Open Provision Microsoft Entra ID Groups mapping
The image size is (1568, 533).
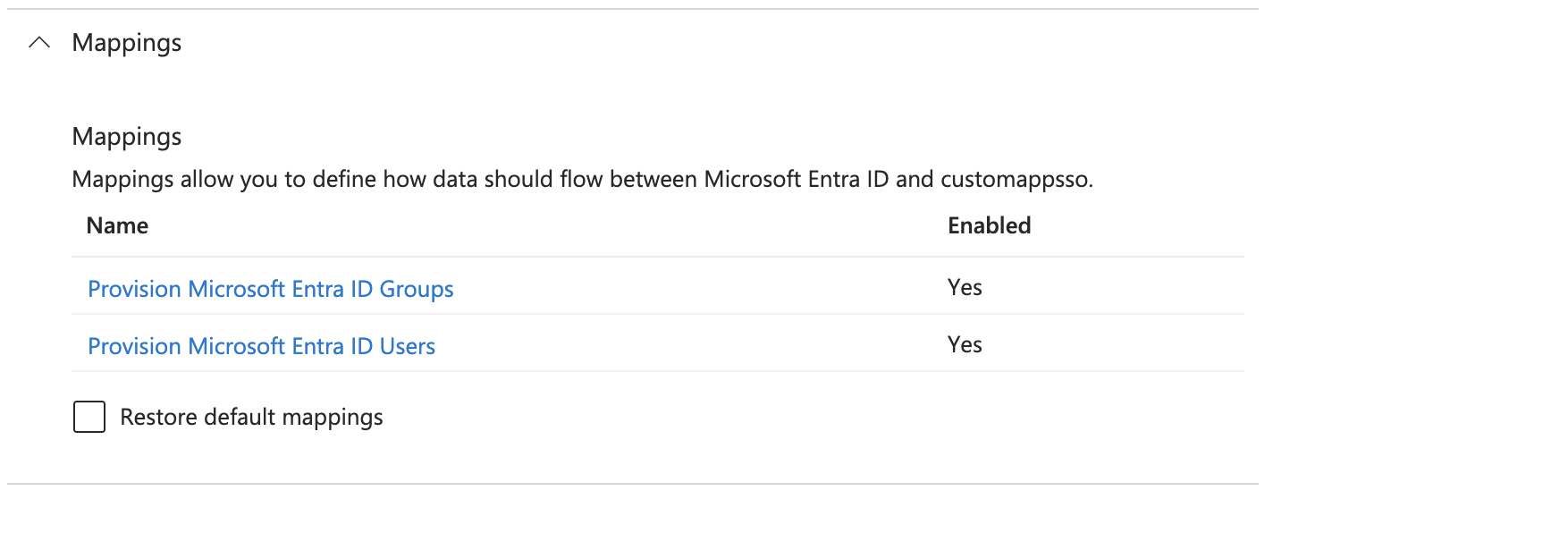(271, 289)
